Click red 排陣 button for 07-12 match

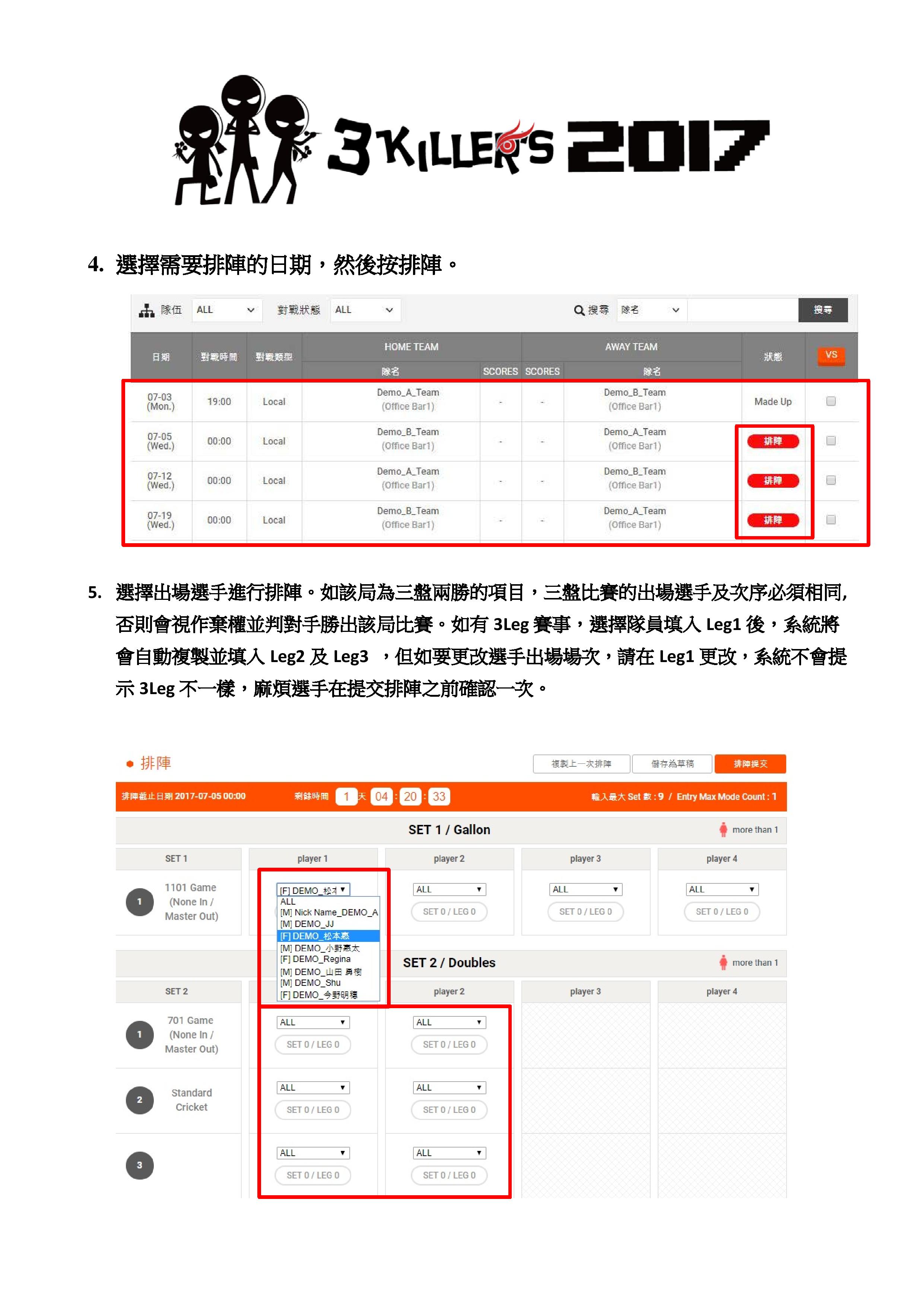click(773, 481)
